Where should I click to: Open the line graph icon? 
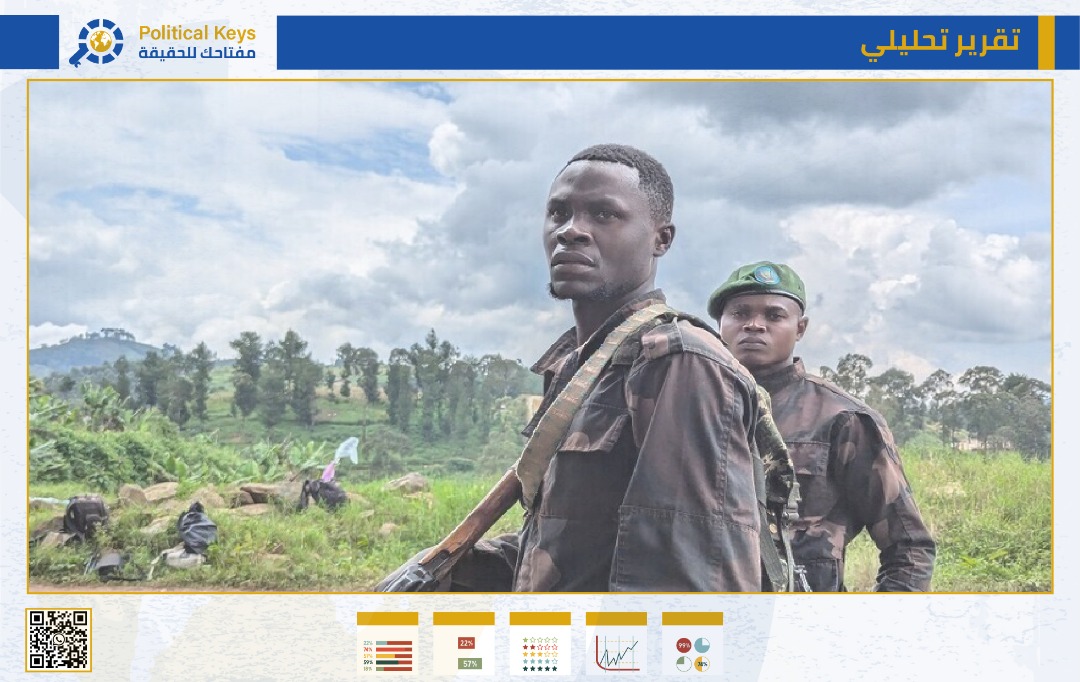[x=616, y=644]
